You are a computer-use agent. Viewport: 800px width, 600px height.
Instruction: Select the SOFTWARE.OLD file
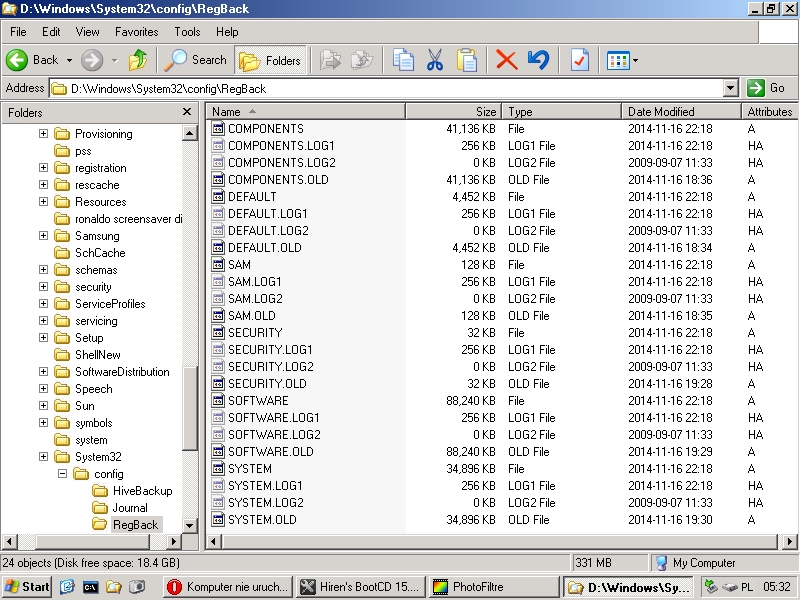tap(270, 452)
